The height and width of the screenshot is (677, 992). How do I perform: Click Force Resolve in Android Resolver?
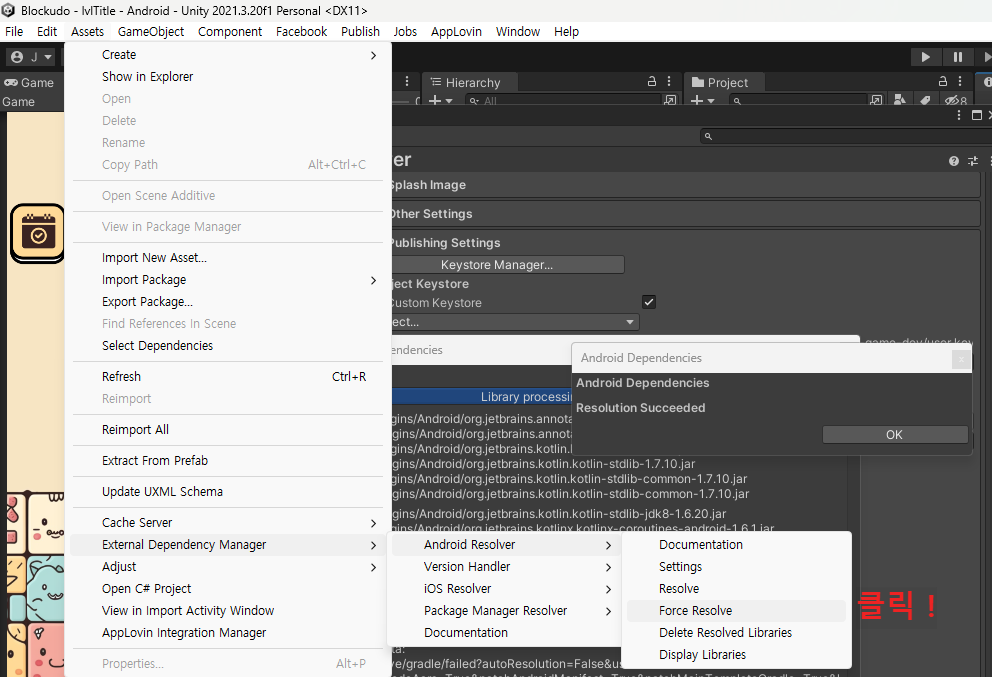736,611
